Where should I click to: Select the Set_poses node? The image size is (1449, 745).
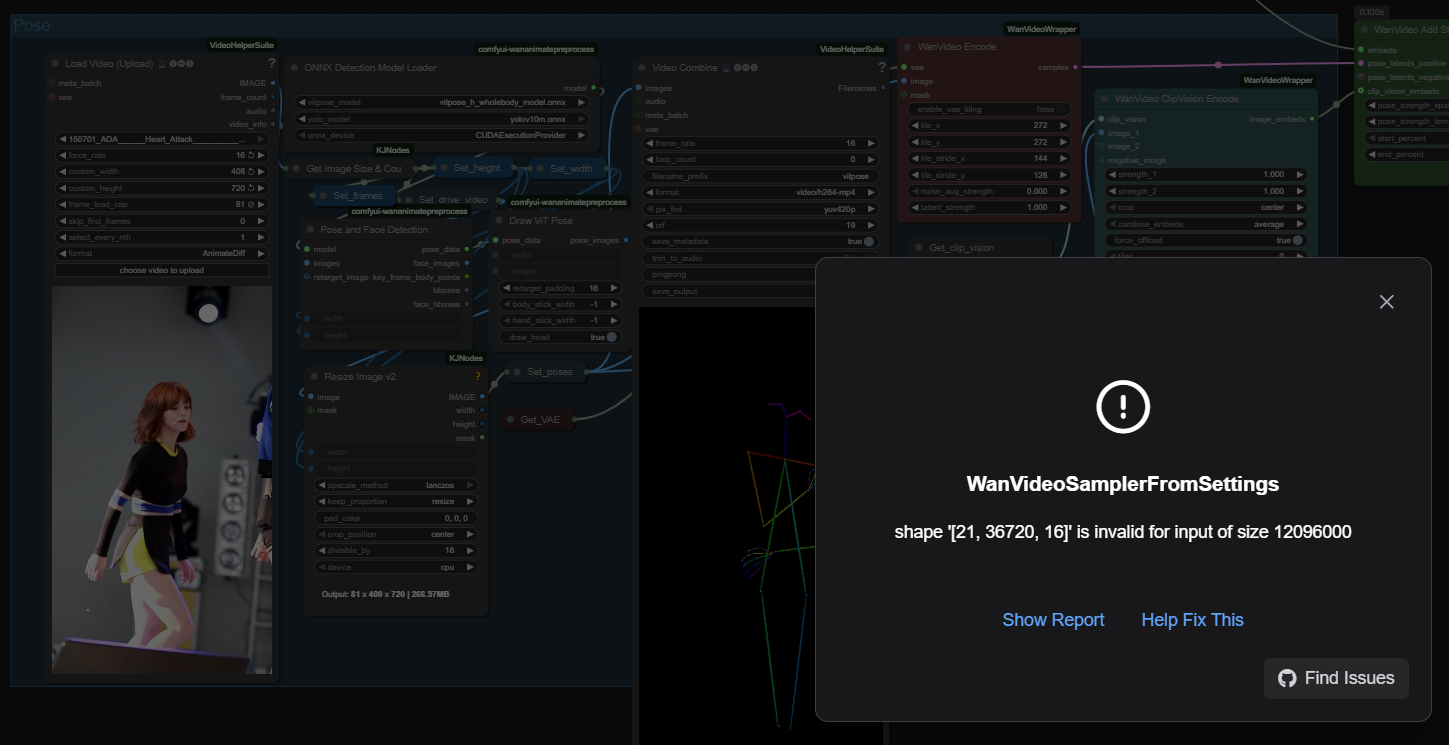pos(547,372)
